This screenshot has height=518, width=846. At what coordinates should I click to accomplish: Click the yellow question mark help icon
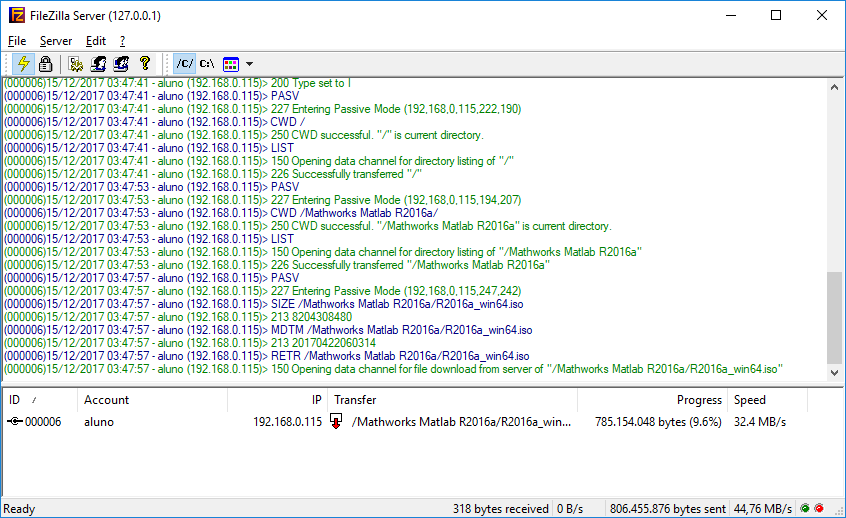(144, 64)
